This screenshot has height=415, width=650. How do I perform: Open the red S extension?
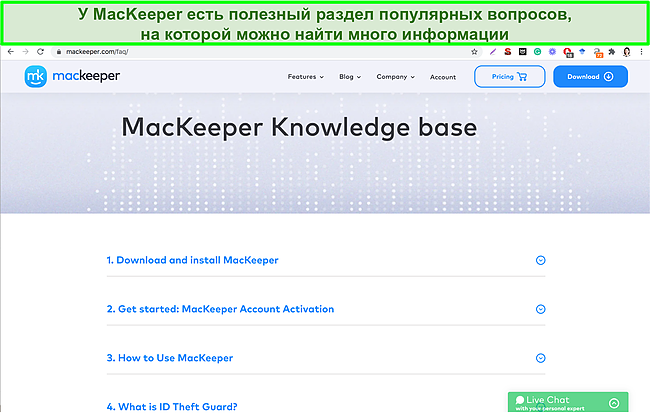click(x=507, y=52)
